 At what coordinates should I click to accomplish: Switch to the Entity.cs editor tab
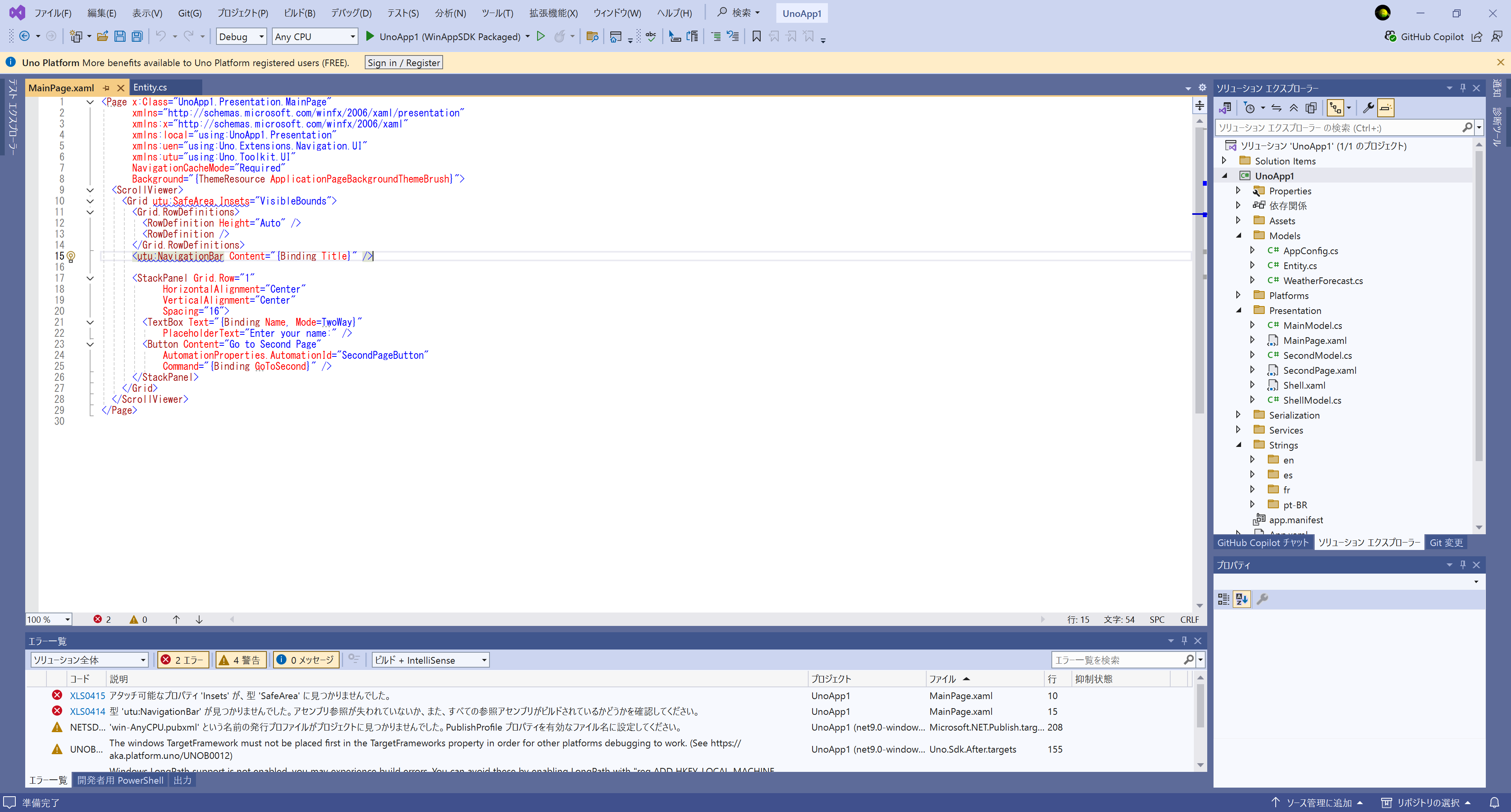tap(150, 87)
